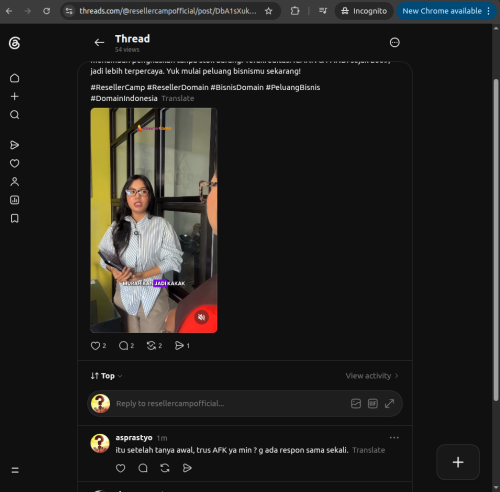500x492 pixels.
Task: Unmute the video with speaker icon
Action: click(201, 317)
